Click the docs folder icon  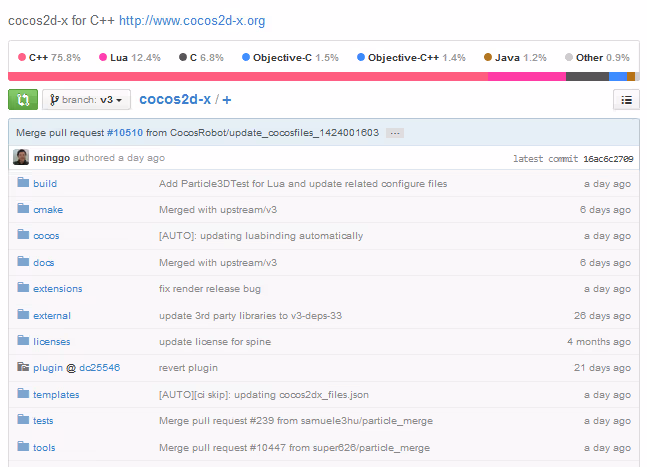(x=23, y=261)
